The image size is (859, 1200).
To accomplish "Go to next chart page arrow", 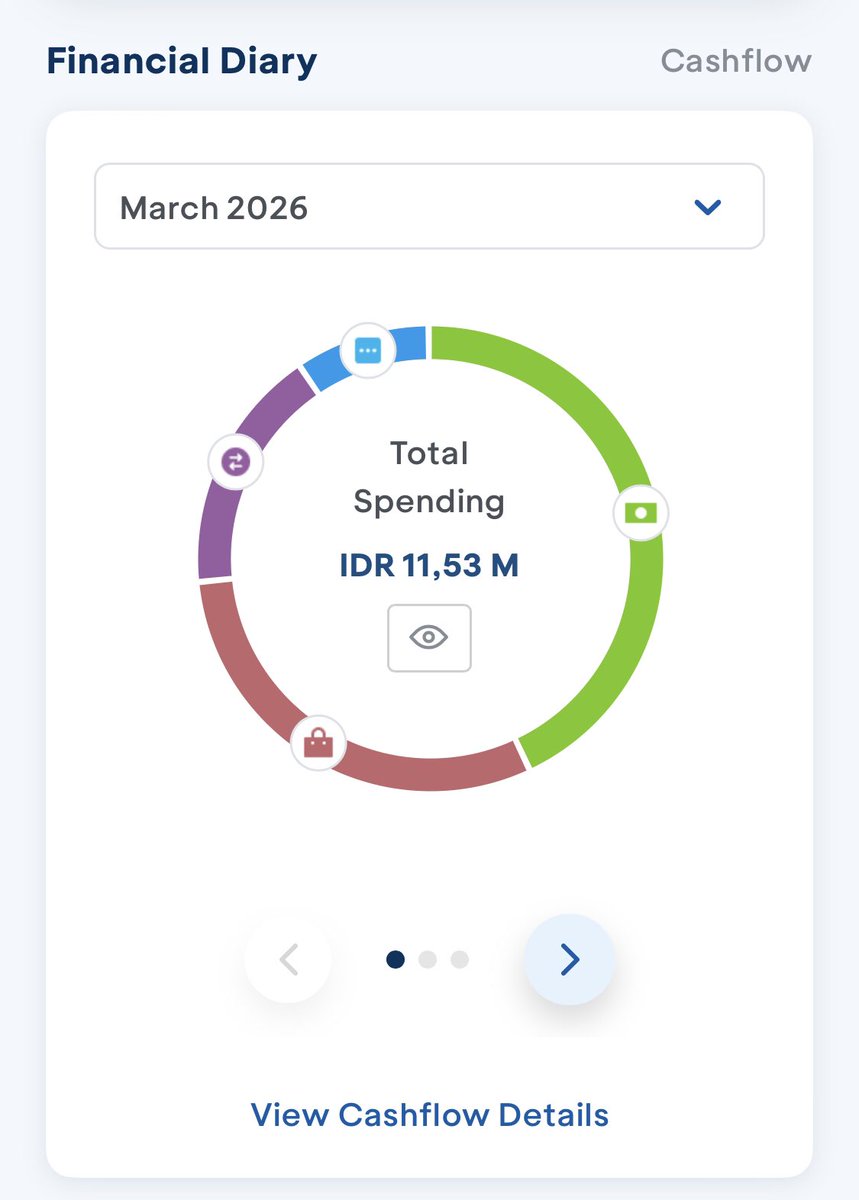I will [569, 959].
